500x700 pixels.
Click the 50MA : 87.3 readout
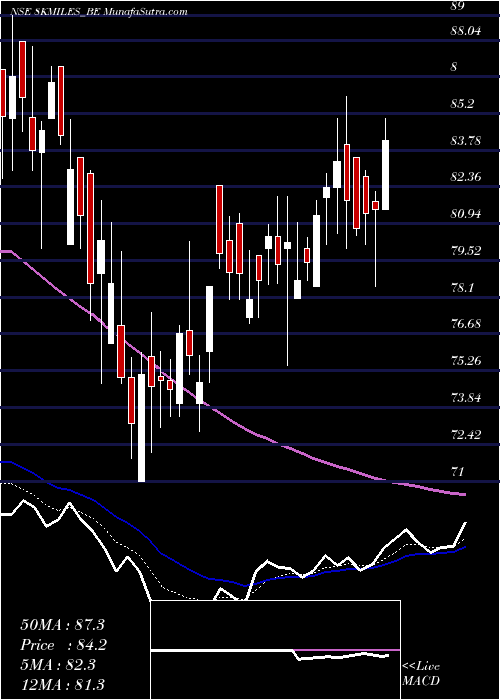pos(62,625)
